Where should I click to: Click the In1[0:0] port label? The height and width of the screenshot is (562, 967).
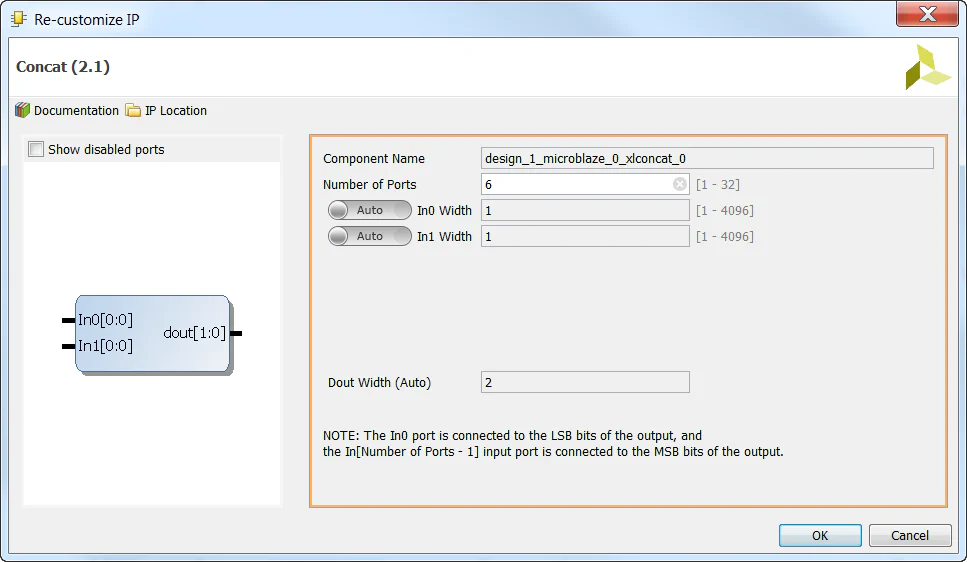105,345
